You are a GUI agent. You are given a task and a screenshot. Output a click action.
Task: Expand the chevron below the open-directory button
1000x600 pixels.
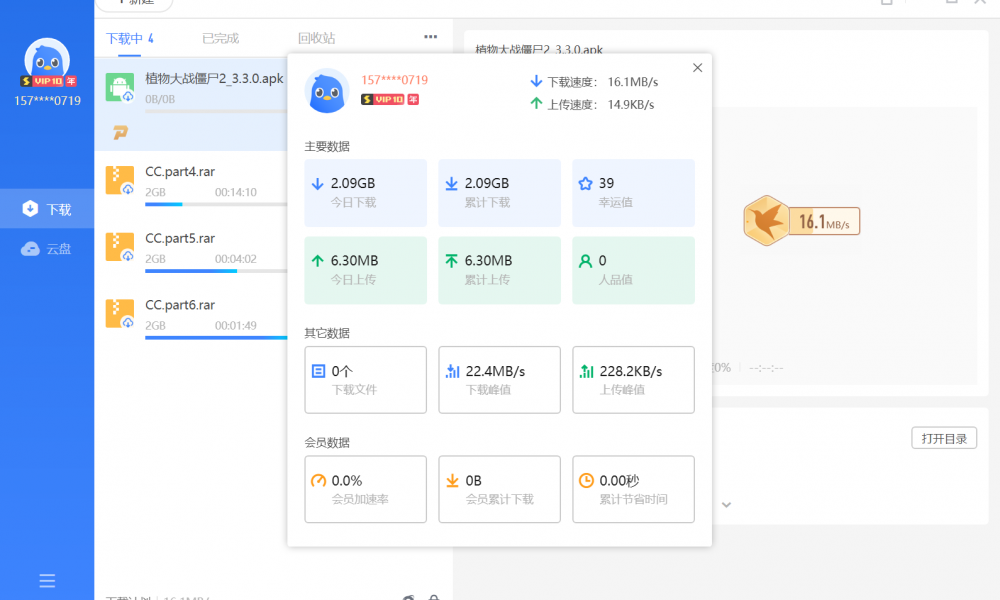coord(727,505)
